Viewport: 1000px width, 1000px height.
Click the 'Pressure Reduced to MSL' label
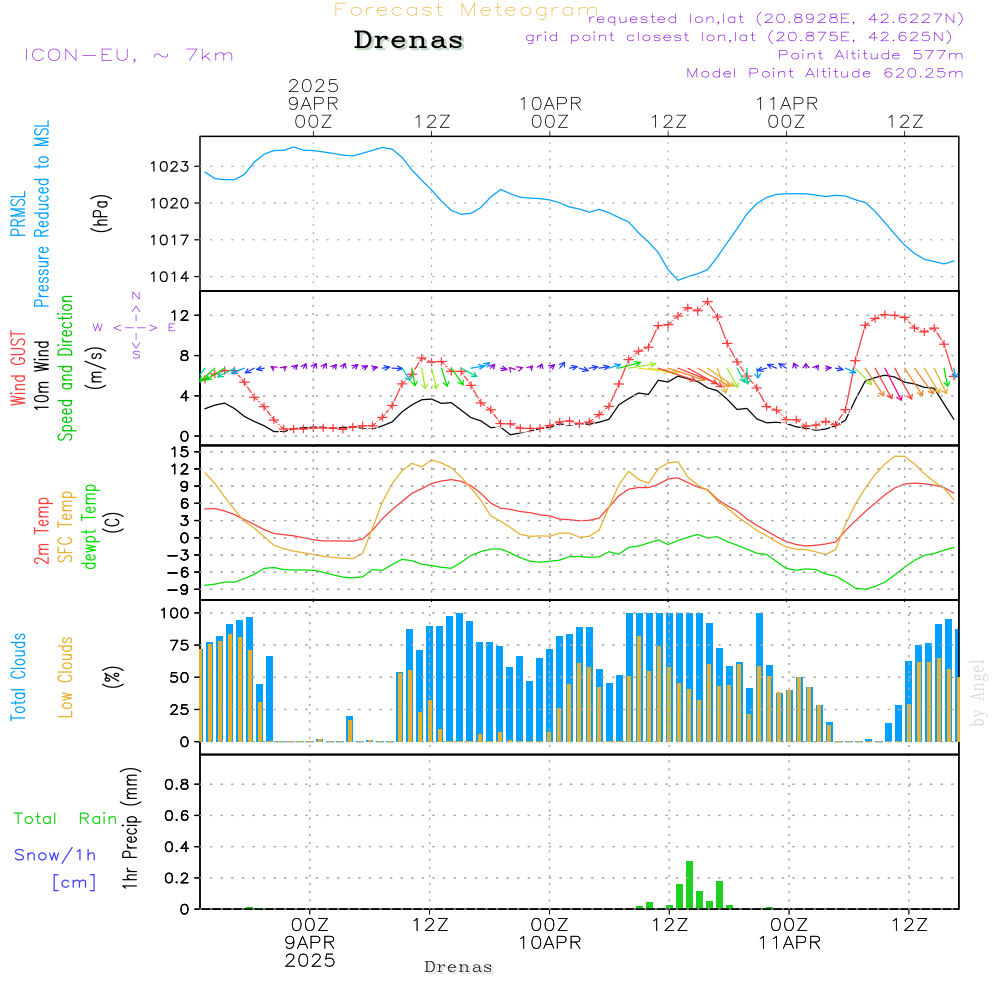(41, 214)
